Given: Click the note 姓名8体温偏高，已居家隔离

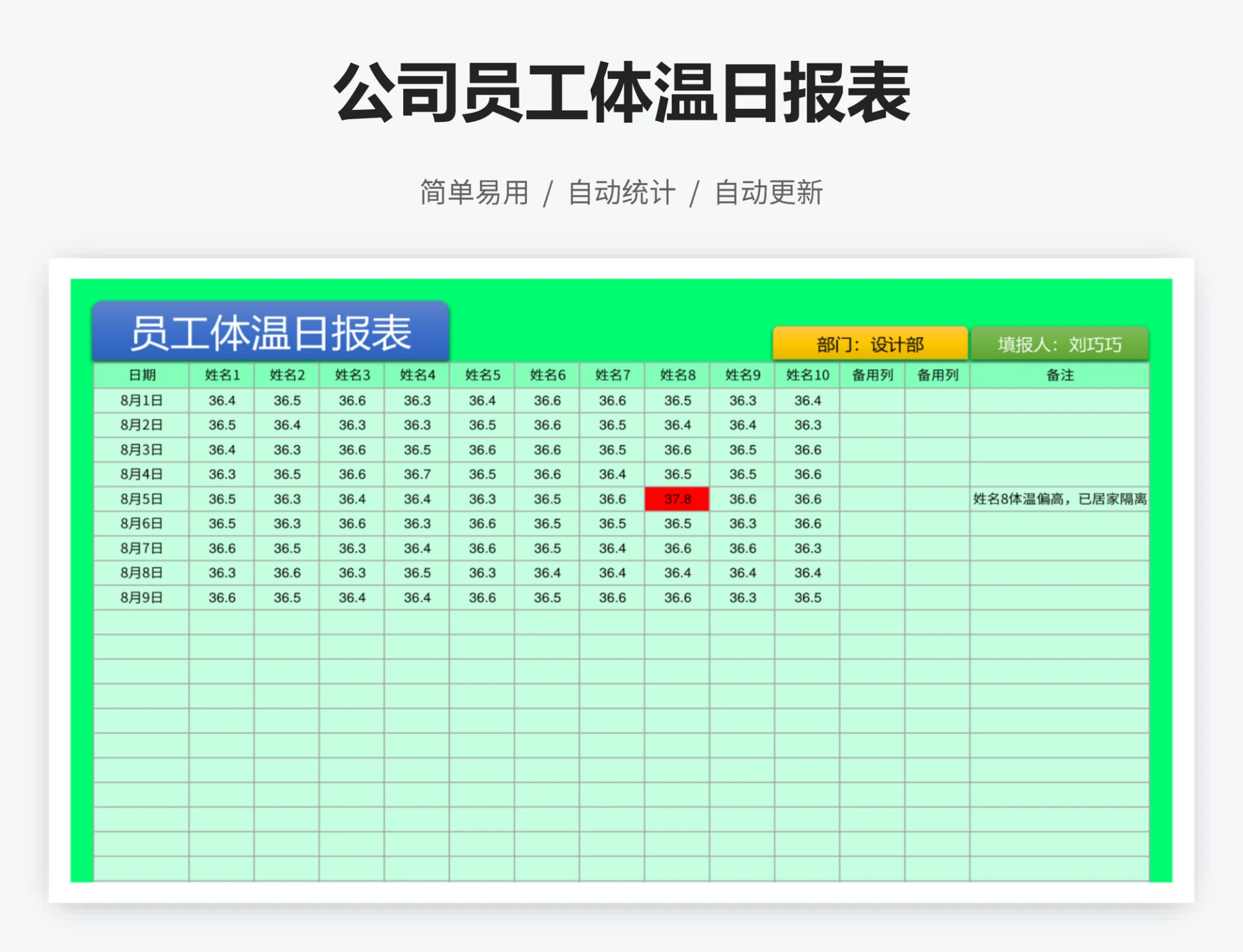Looking at the screenshot, I should click(1059, 499).
